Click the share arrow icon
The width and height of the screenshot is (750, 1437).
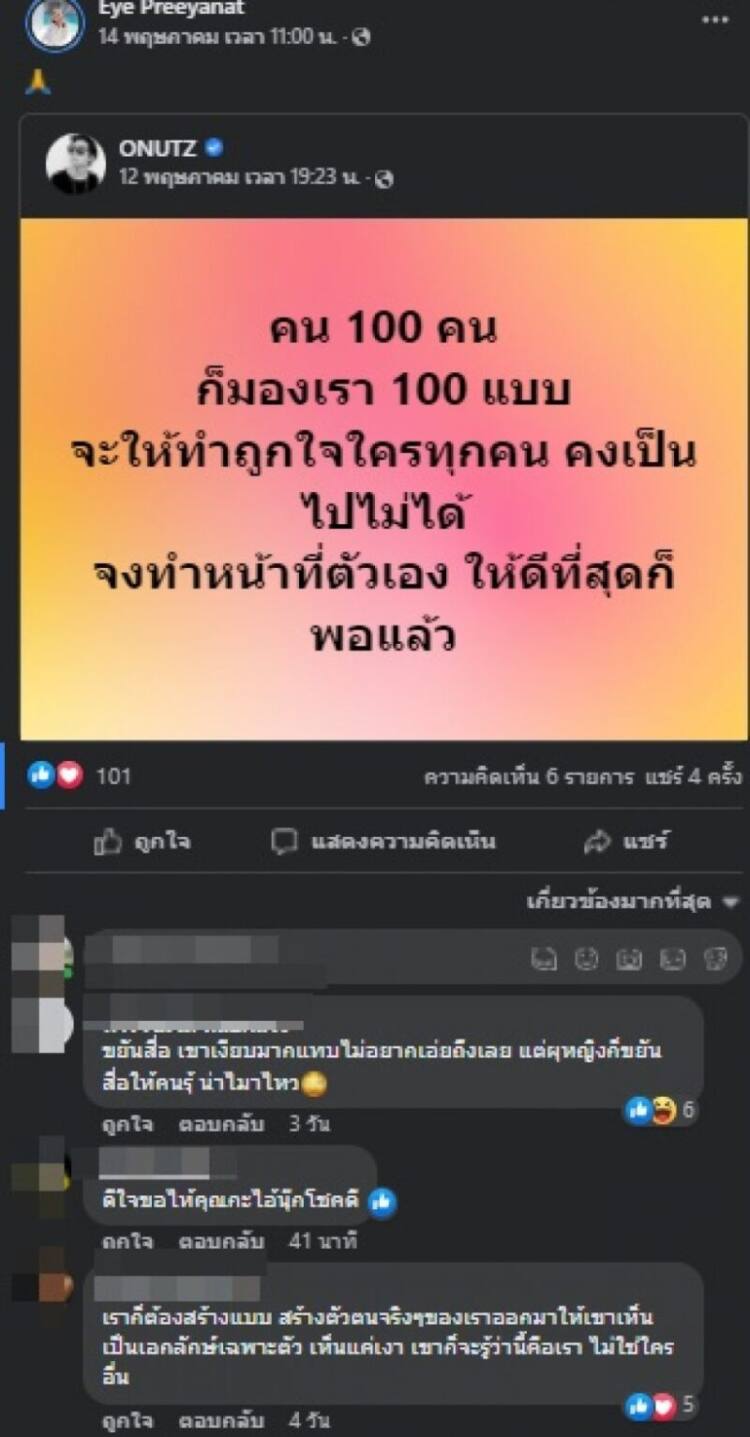597,841
